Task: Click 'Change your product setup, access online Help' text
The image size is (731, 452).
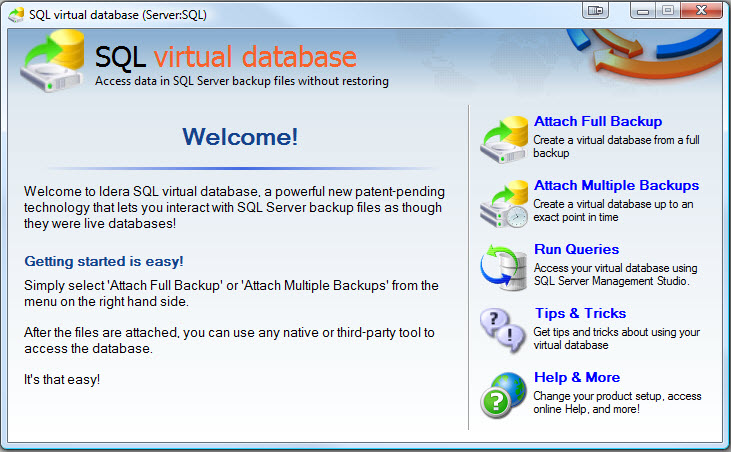Action: [617, 402]
